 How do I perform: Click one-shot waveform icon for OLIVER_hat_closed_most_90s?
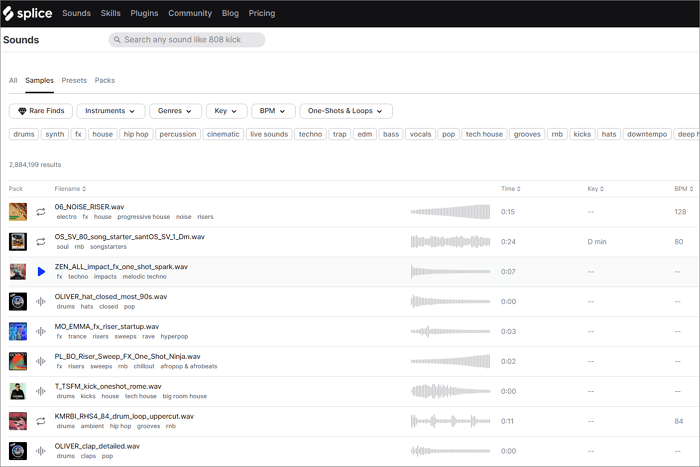click(x=41, y=302)
